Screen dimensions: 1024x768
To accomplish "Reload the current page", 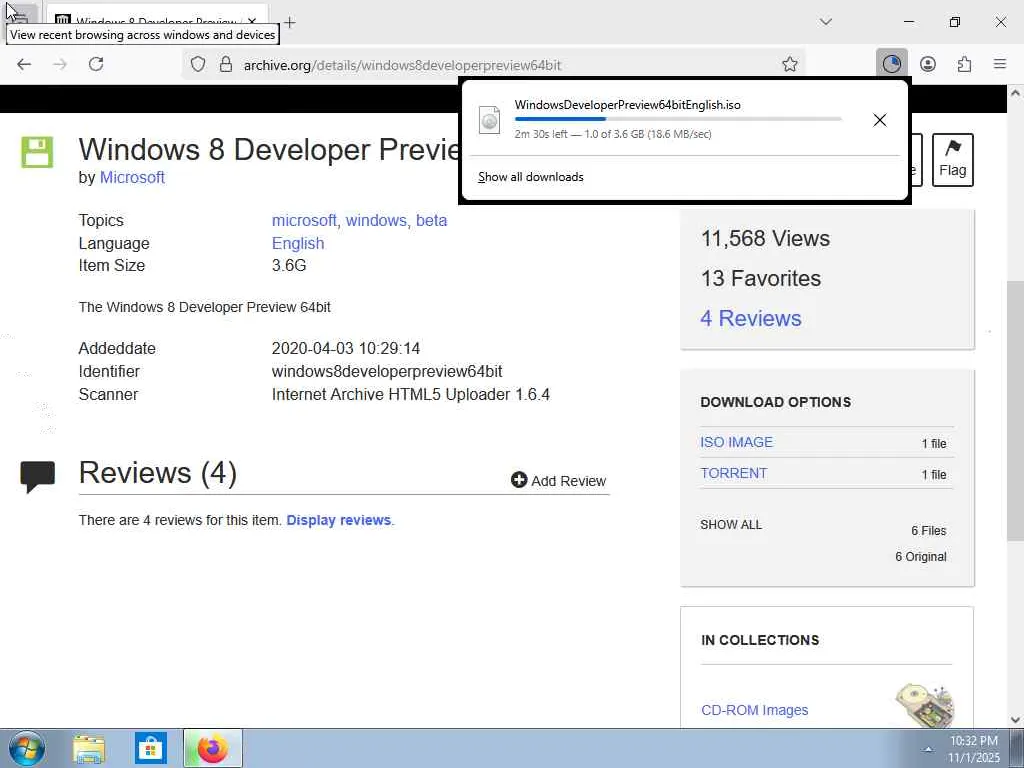I will click(96, 64).
